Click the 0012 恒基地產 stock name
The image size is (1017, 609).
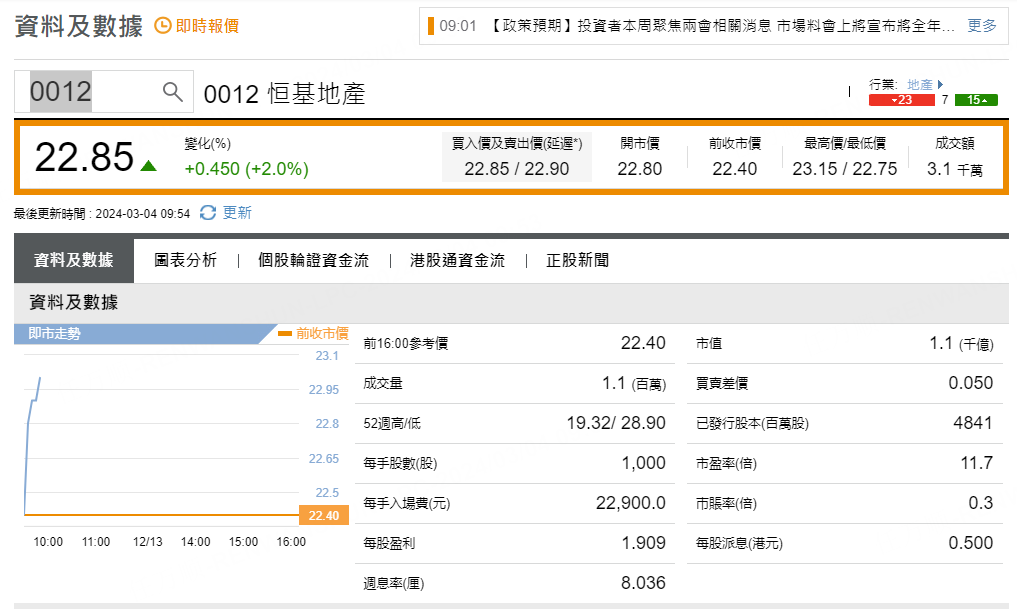285,94
